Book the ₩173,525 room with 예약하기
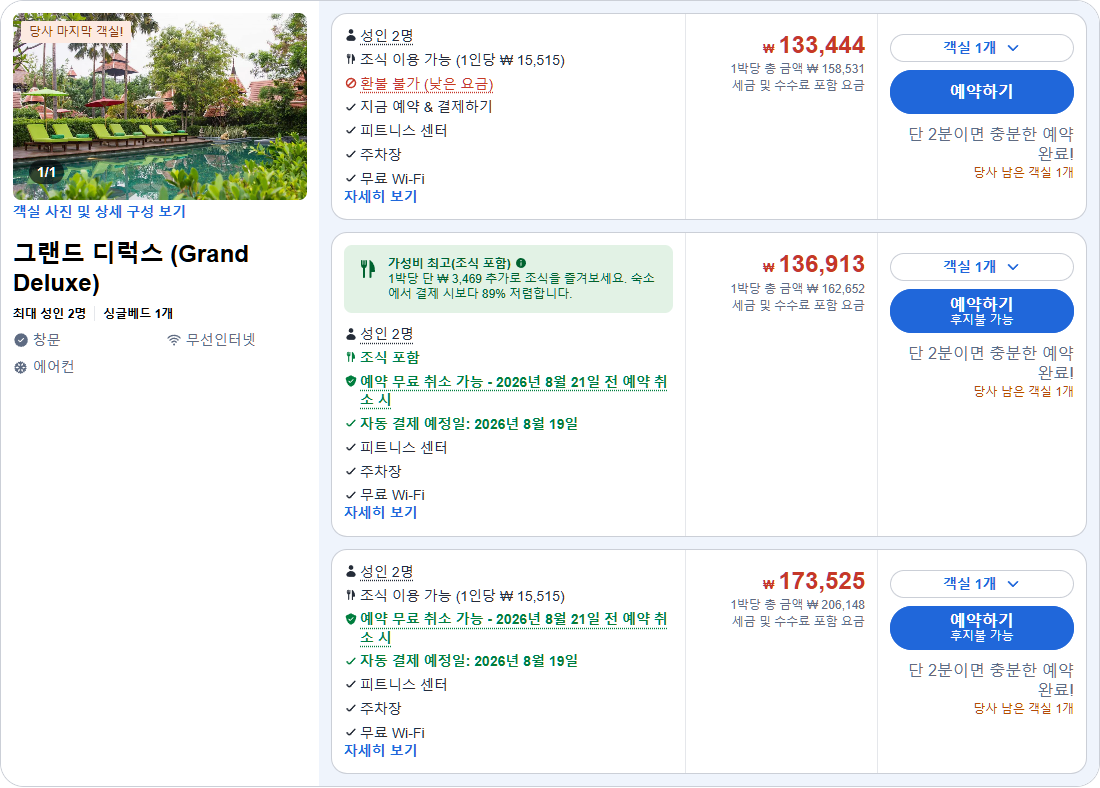The width and height of the screenshot is (1100, 788). coord(981,628)
